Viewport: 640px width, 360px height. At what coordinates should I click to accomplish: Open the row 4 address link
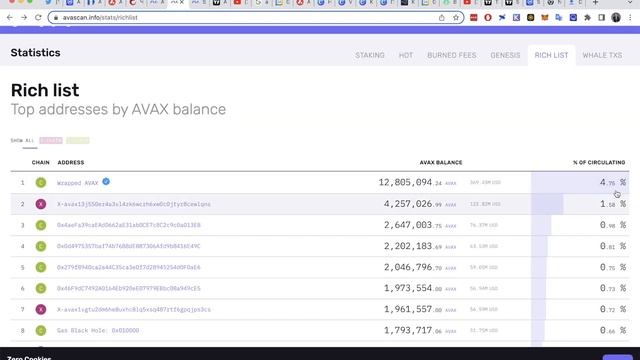click(129, 246)
